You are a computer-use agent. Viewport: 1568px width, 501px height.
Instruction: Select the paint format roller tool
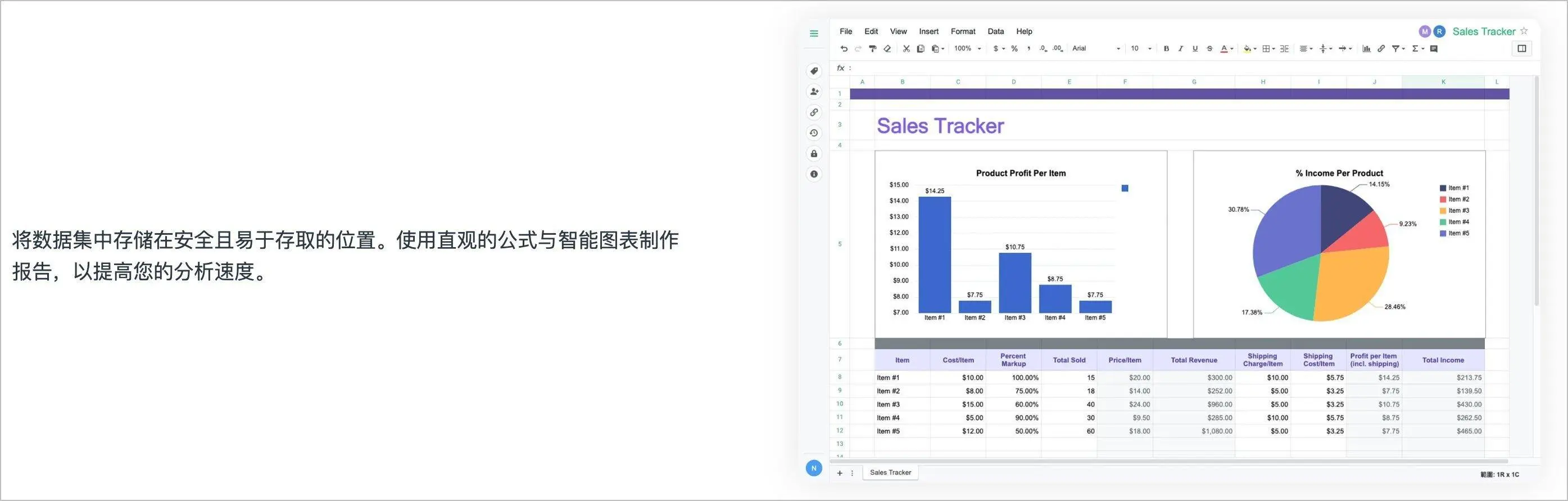coord(872,49)
